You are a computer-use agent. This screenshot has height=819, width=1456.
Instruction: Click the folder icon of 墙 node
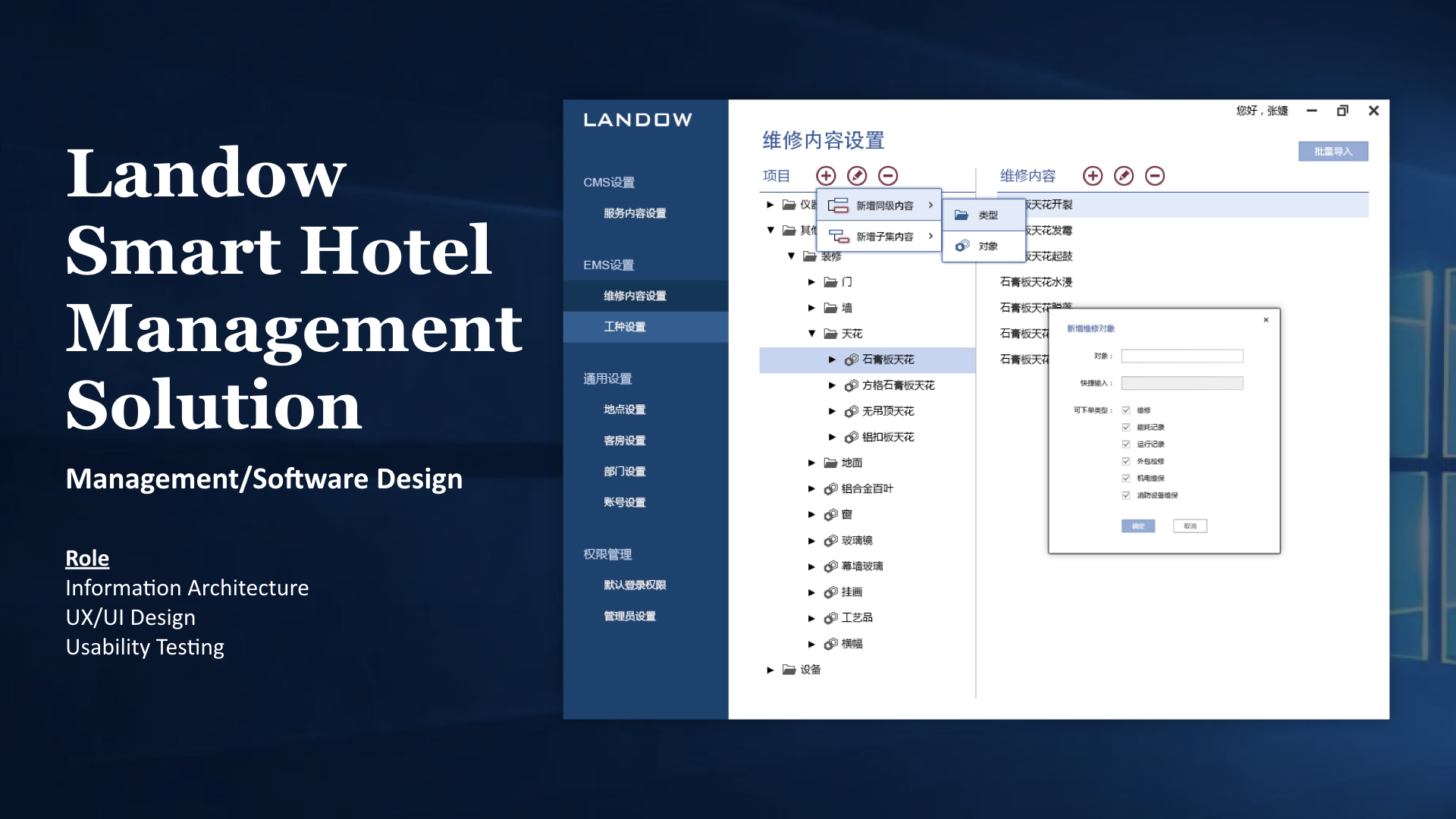pyautogui.click(x=830, y=308)
